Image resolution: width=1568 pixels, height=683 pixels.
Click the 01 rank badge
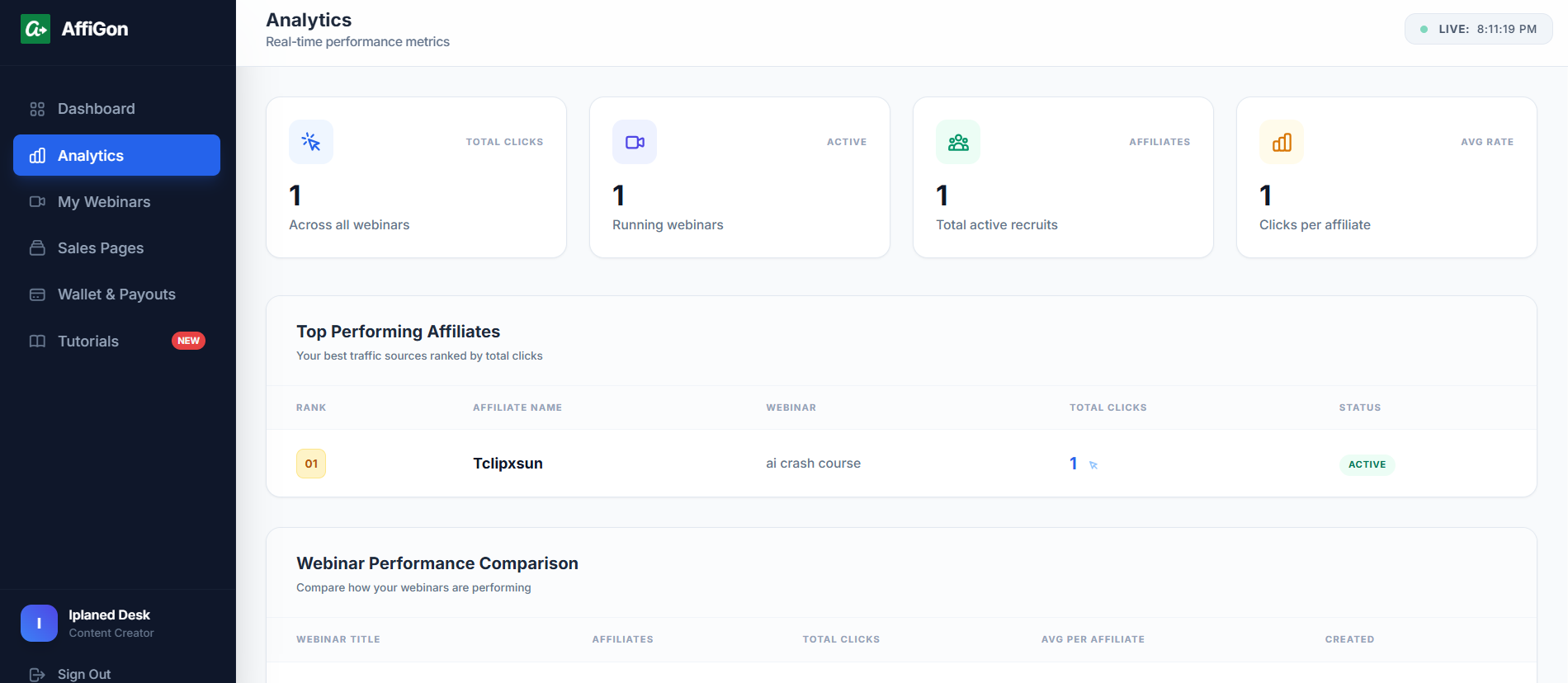311,464
